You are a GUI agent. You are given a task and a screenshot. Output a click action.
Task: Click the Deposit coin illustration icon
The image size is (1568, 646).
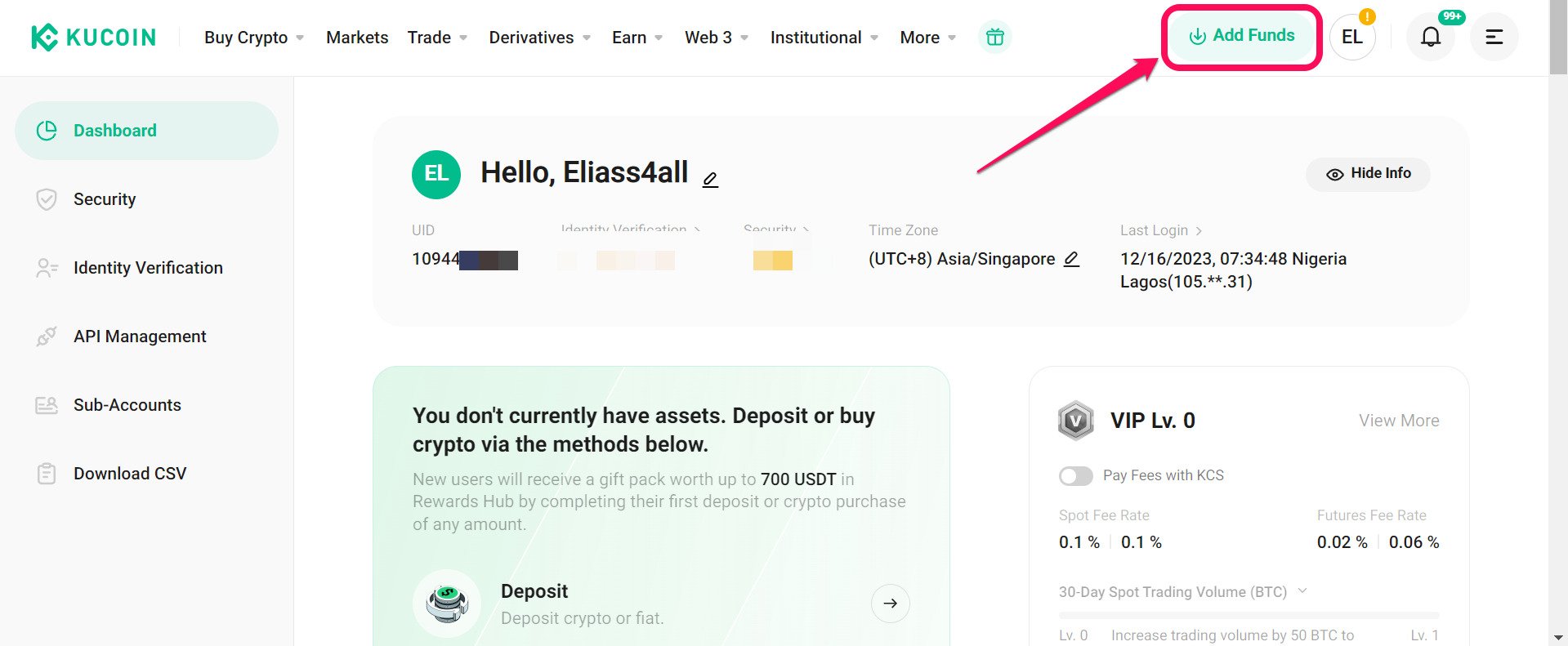pyautogui.click(x=447, y=604)
